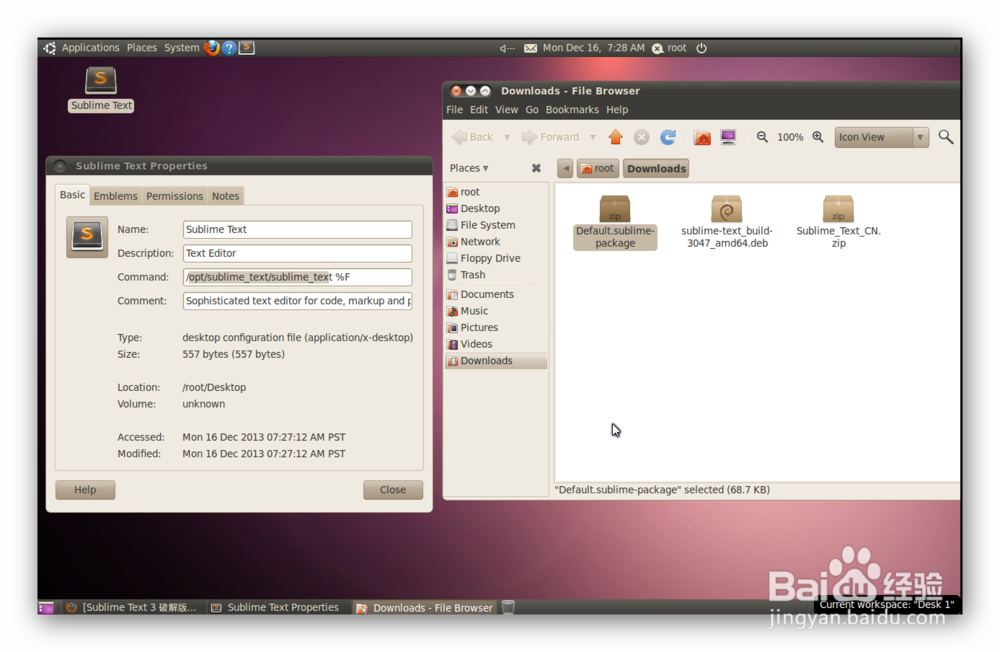
Task: Select File System in sidebar
Action: coord(496,225)
